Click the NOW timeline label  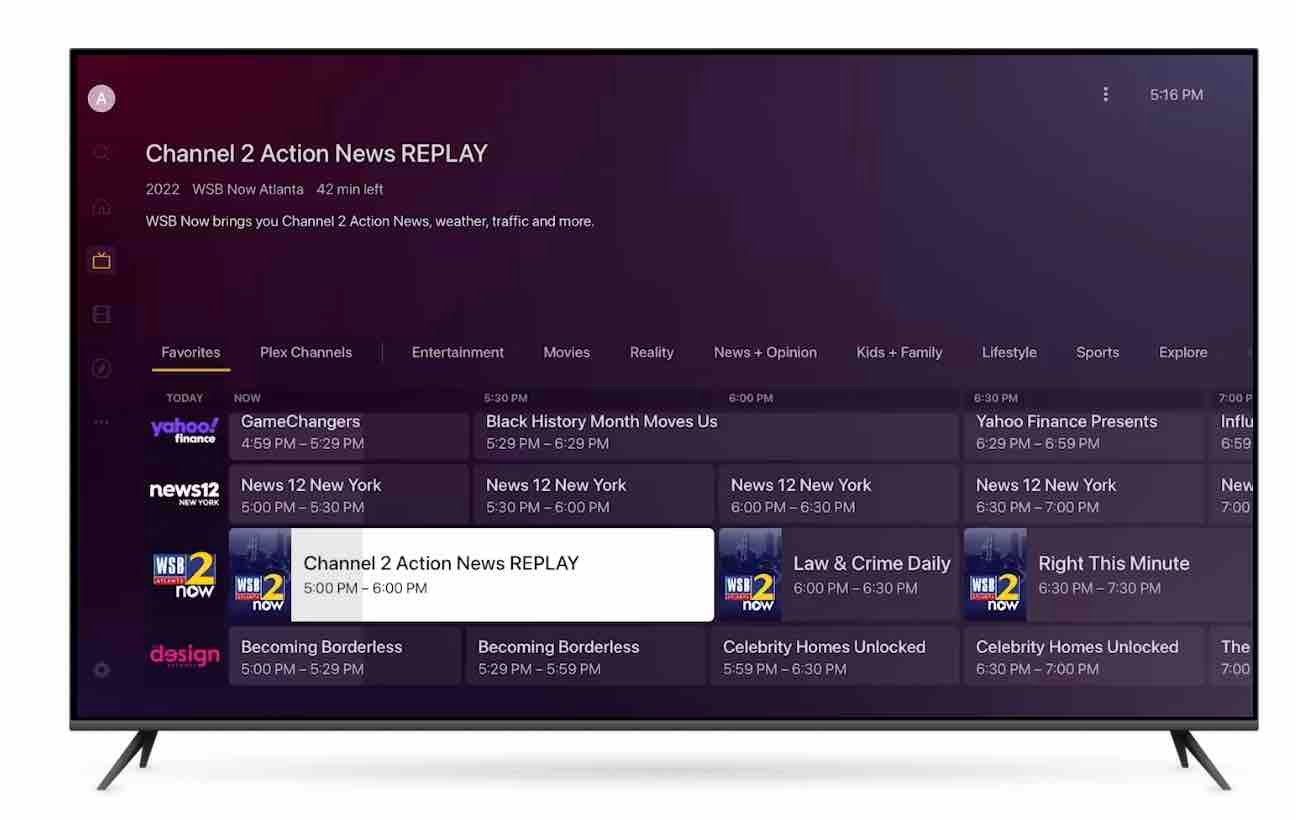click(x=247, y=398)
